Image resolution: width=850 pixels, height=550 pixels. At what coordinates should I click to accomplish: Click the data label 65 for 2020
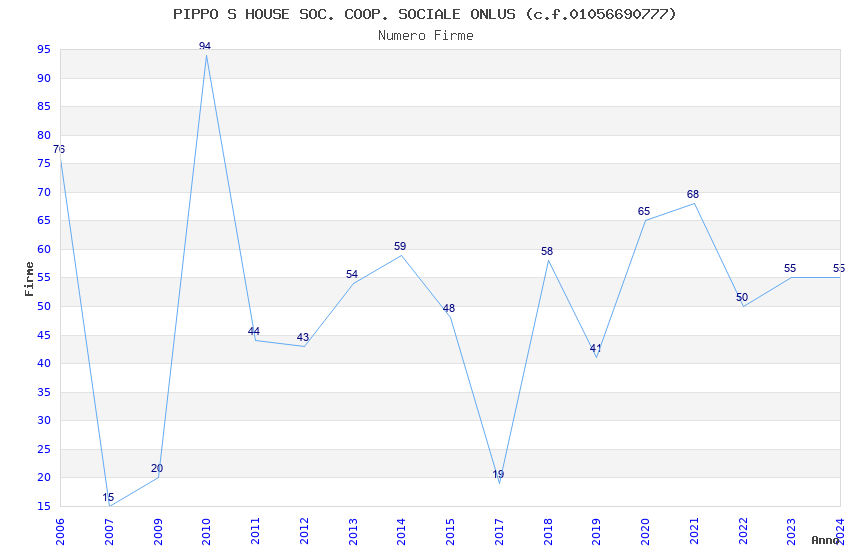coord(644,211)
